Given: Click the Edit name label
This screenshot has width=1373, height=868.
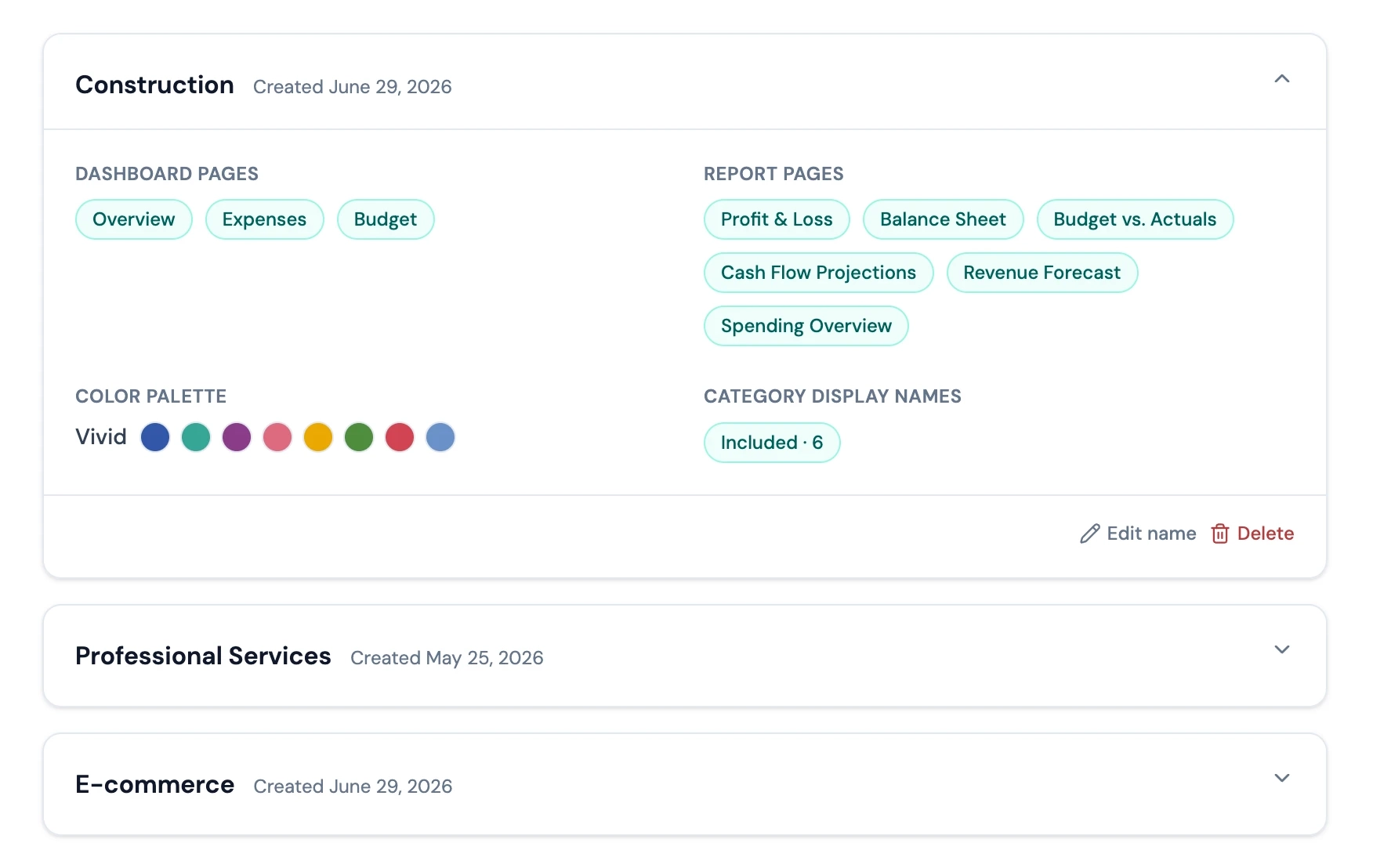Looking at the screenshot, I should (1151, 533).
